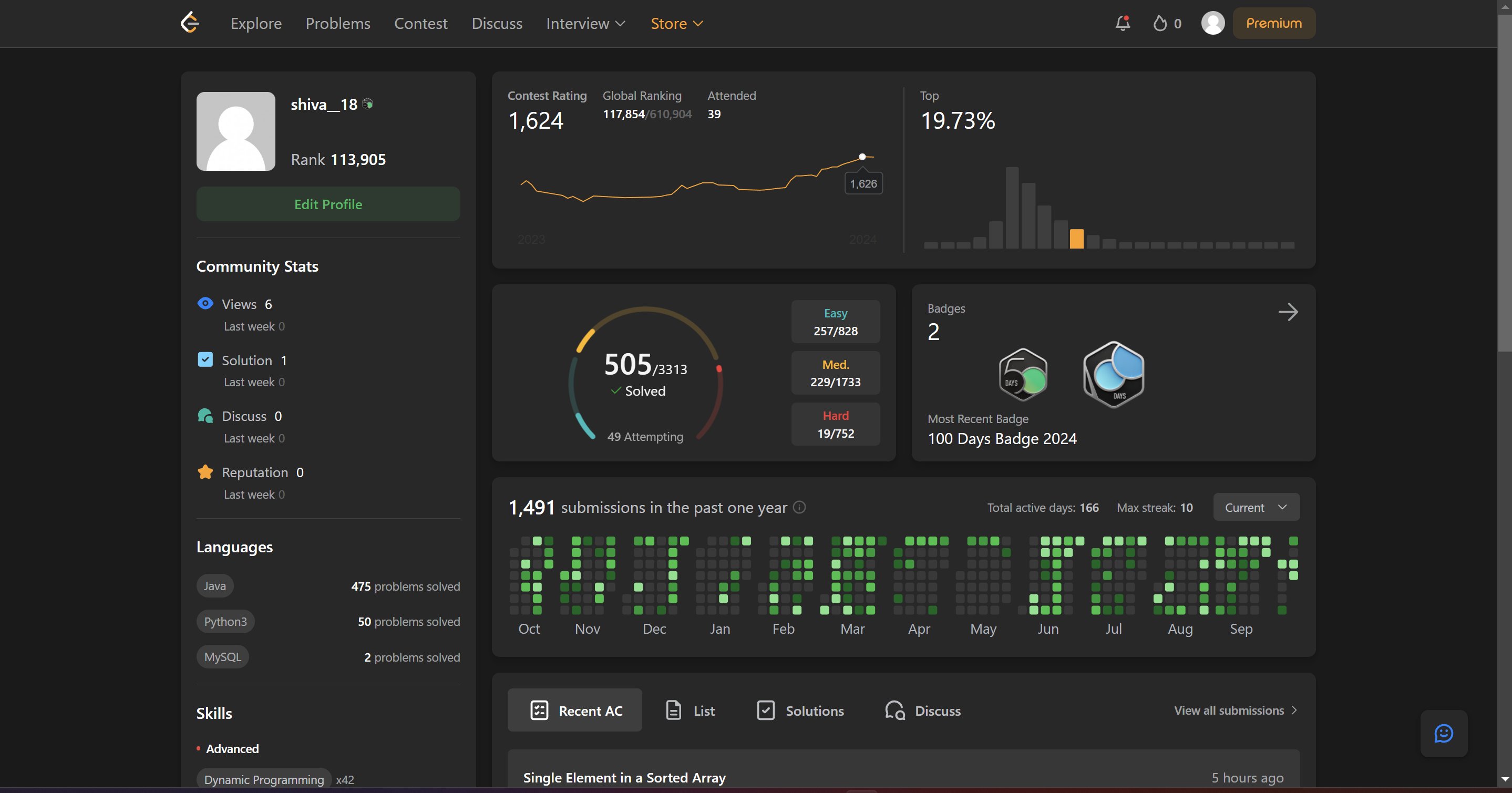Screen dimensions: 1512x793
Task: Expand the Interview dropdown menu
Action: pyautogui.click(x=585, y=24)
